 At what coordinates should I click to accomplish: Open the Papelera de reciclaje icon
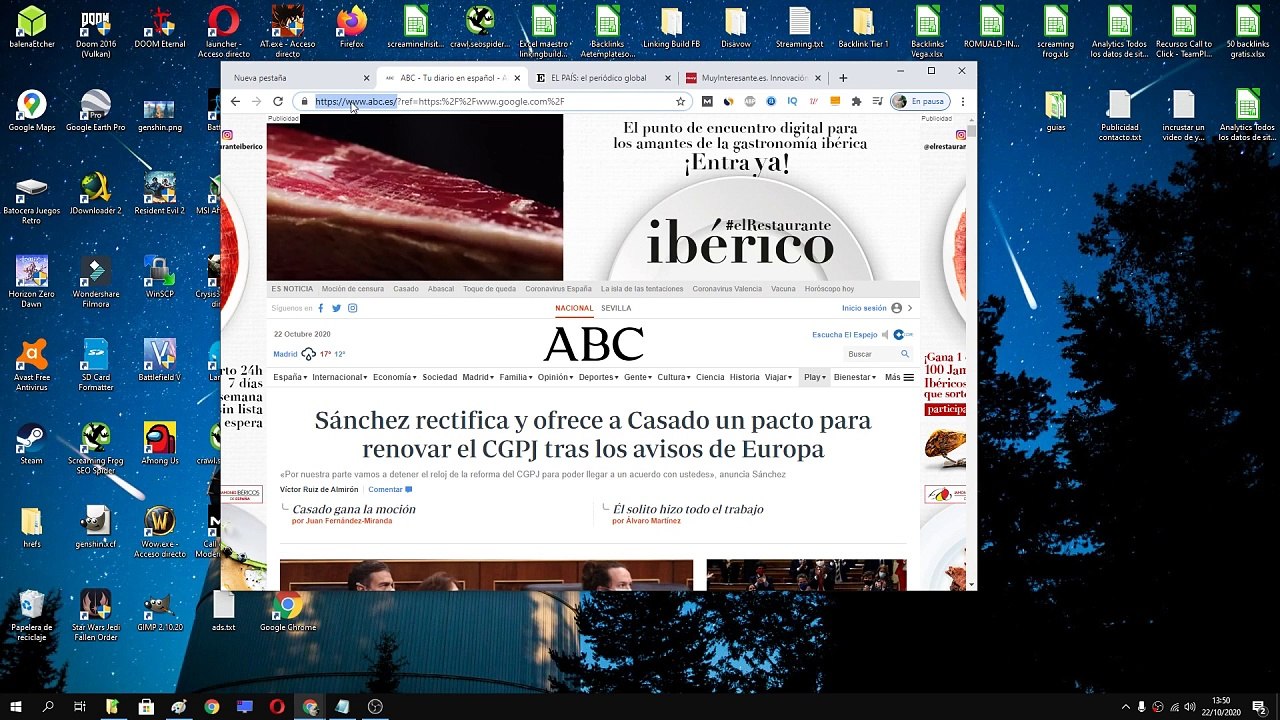(x=31, y=616)
